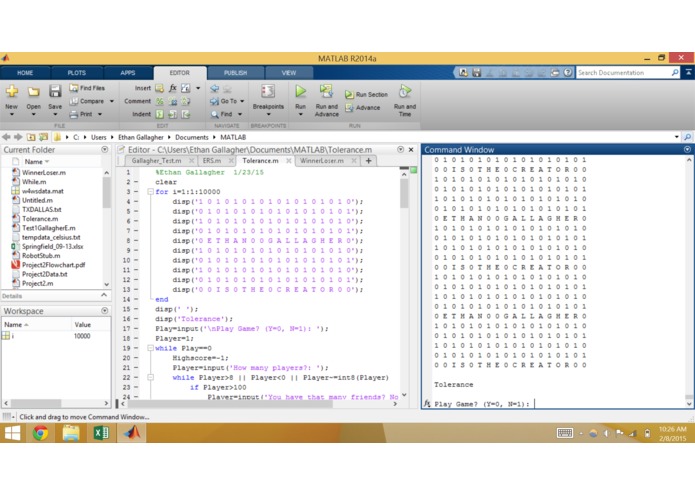Click the smart indent icon

(x=160, y=114)
